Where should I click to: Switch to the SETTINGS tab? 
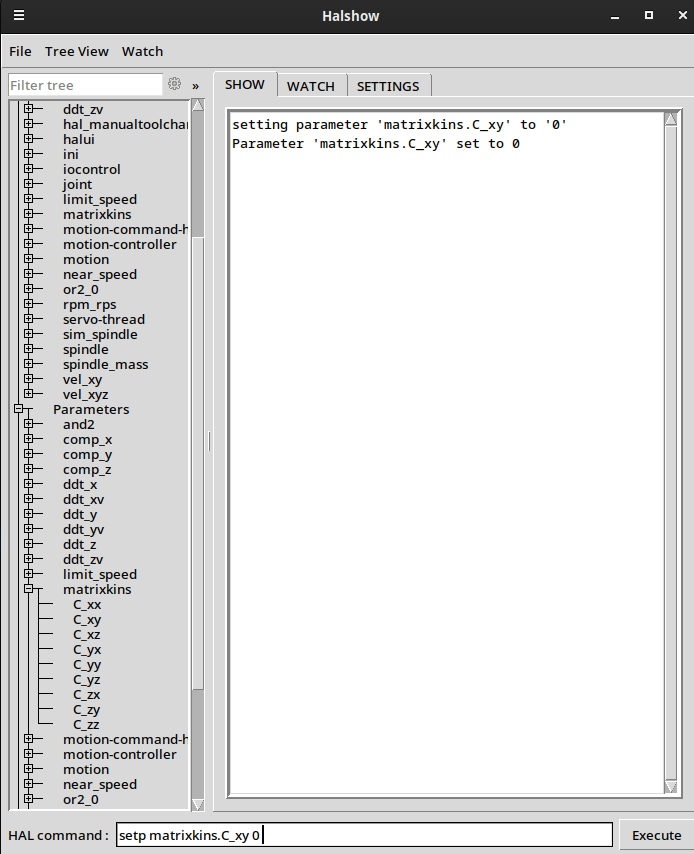click(388, 86)
